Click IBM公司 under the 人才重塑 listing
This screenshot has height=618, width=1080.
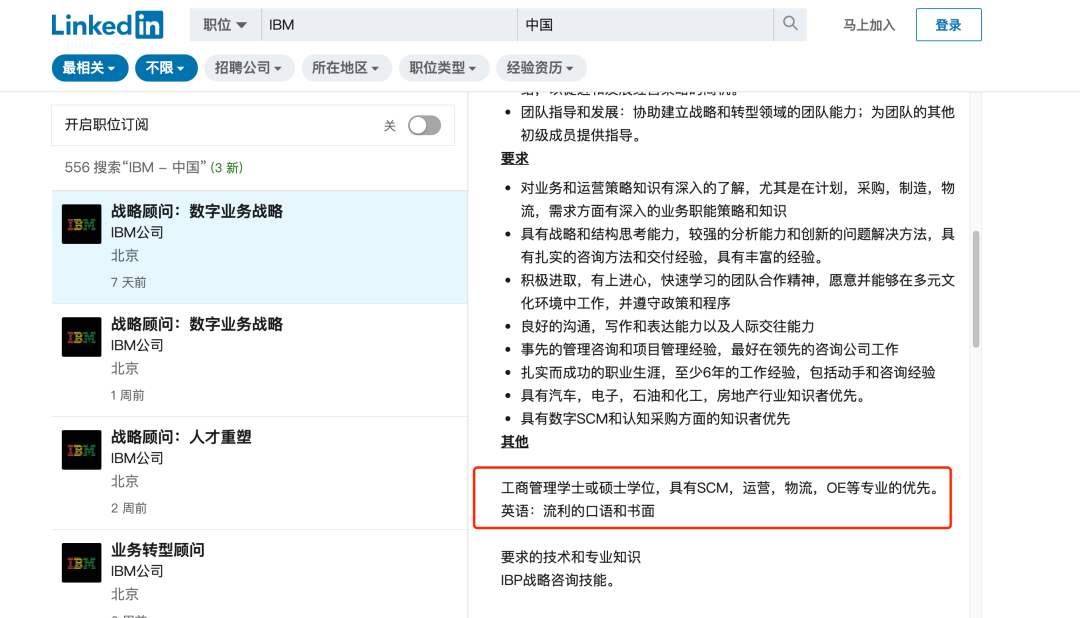pyautogui.click(x=137, y=459)
